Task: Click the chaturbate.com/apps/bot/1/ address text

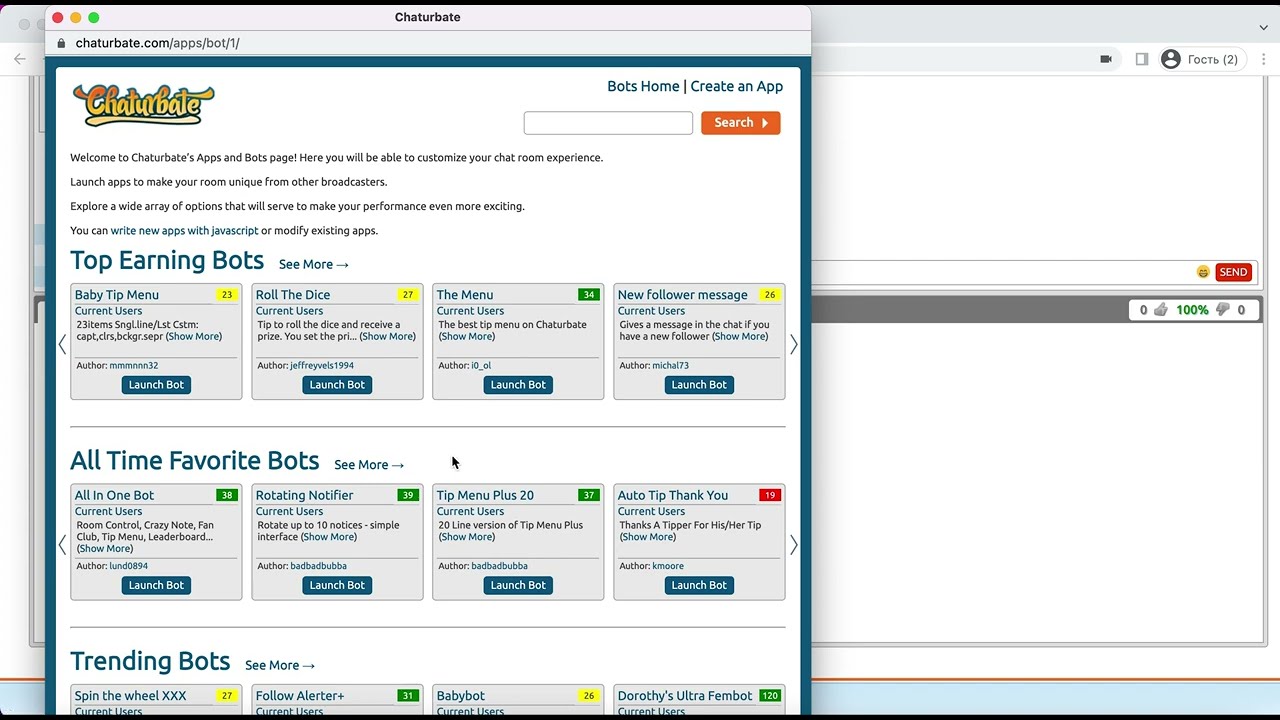Action: coord(158,43)
